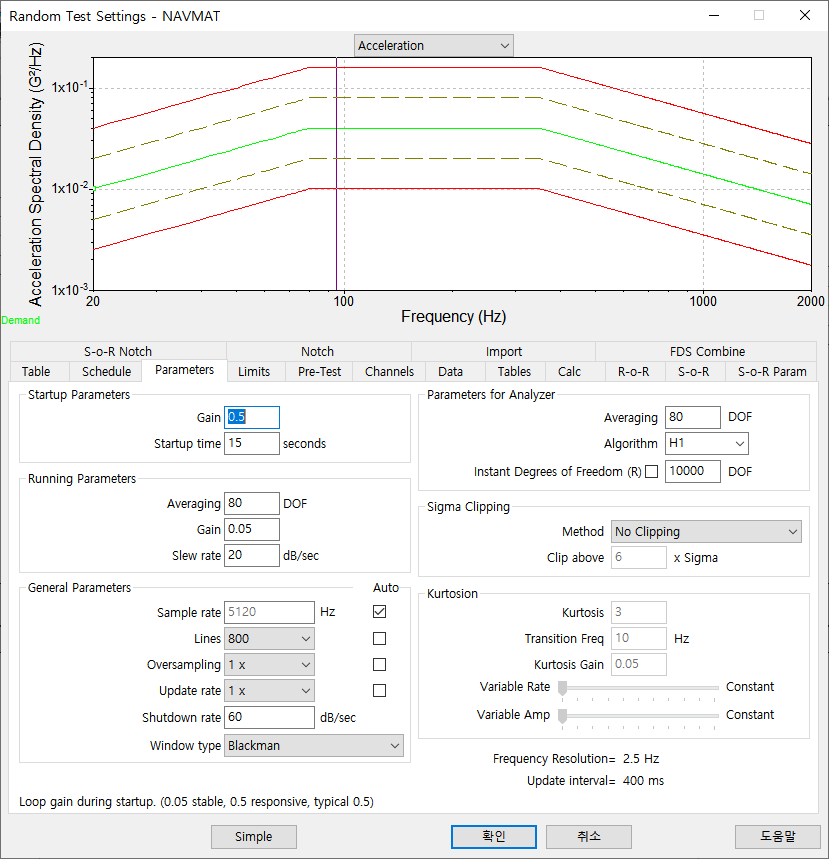The image size is (829, 859).
Task: Click the Startup Gain input field
Action: 251,417
